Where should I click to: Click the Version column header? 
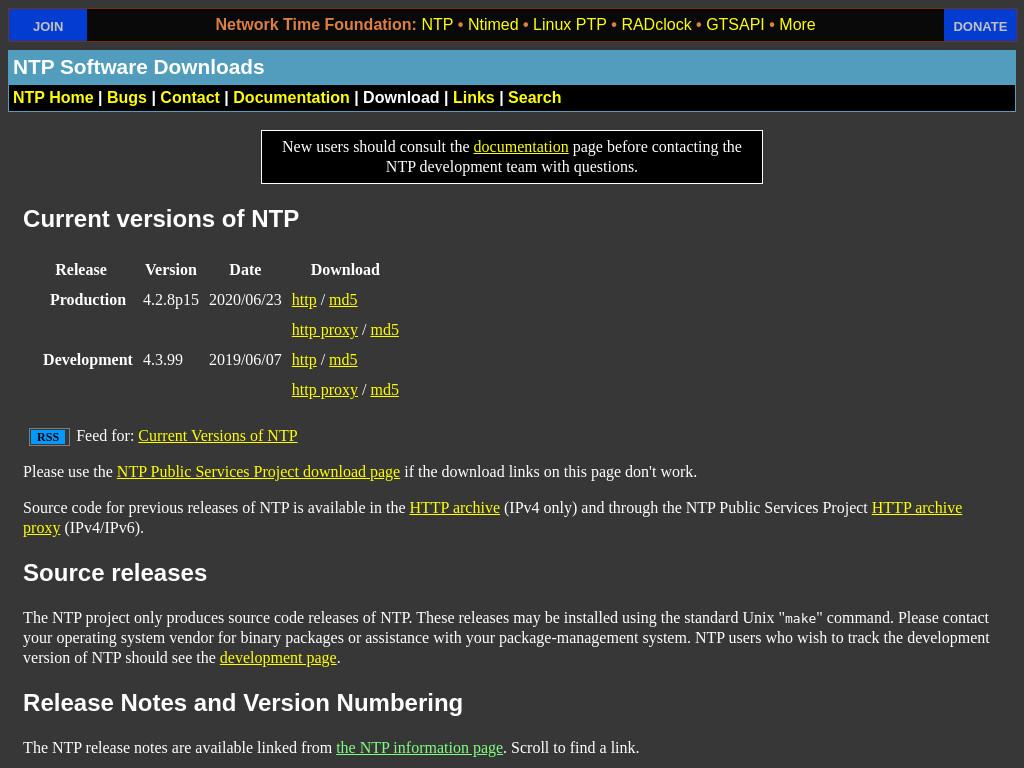[170, 270]
